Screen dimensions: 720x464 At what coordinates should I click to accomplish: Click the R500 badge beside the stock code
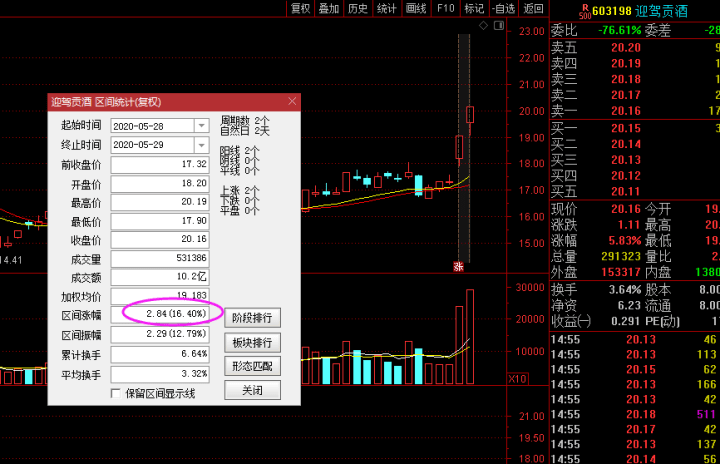[585, 11]
